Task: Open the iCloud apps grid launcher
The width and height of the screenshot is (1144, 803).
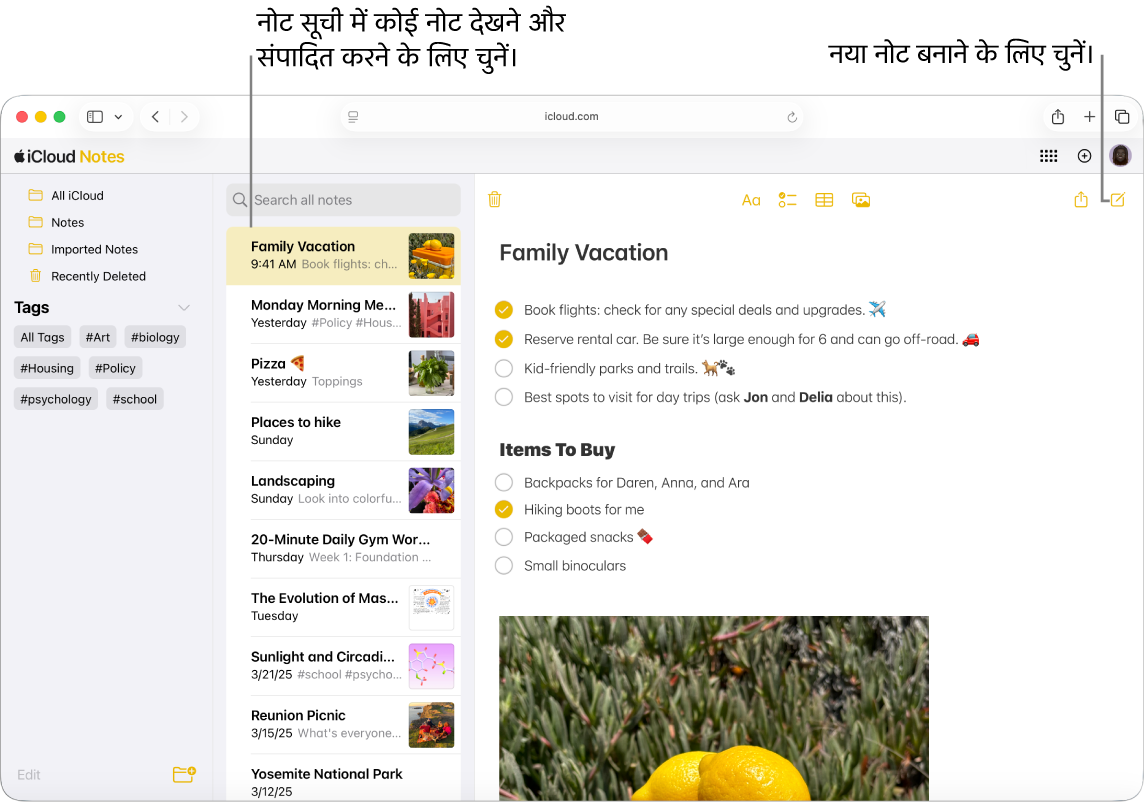Action: 1048,156
